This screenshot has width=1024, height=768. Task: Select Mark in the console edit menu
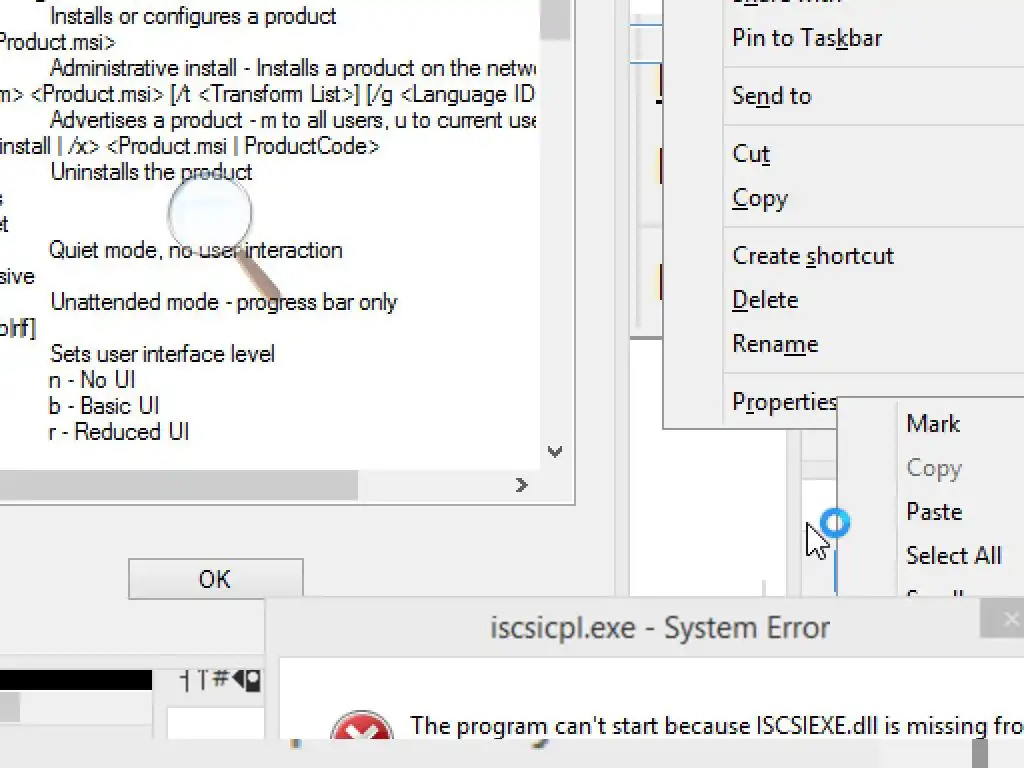click(933, 424)
